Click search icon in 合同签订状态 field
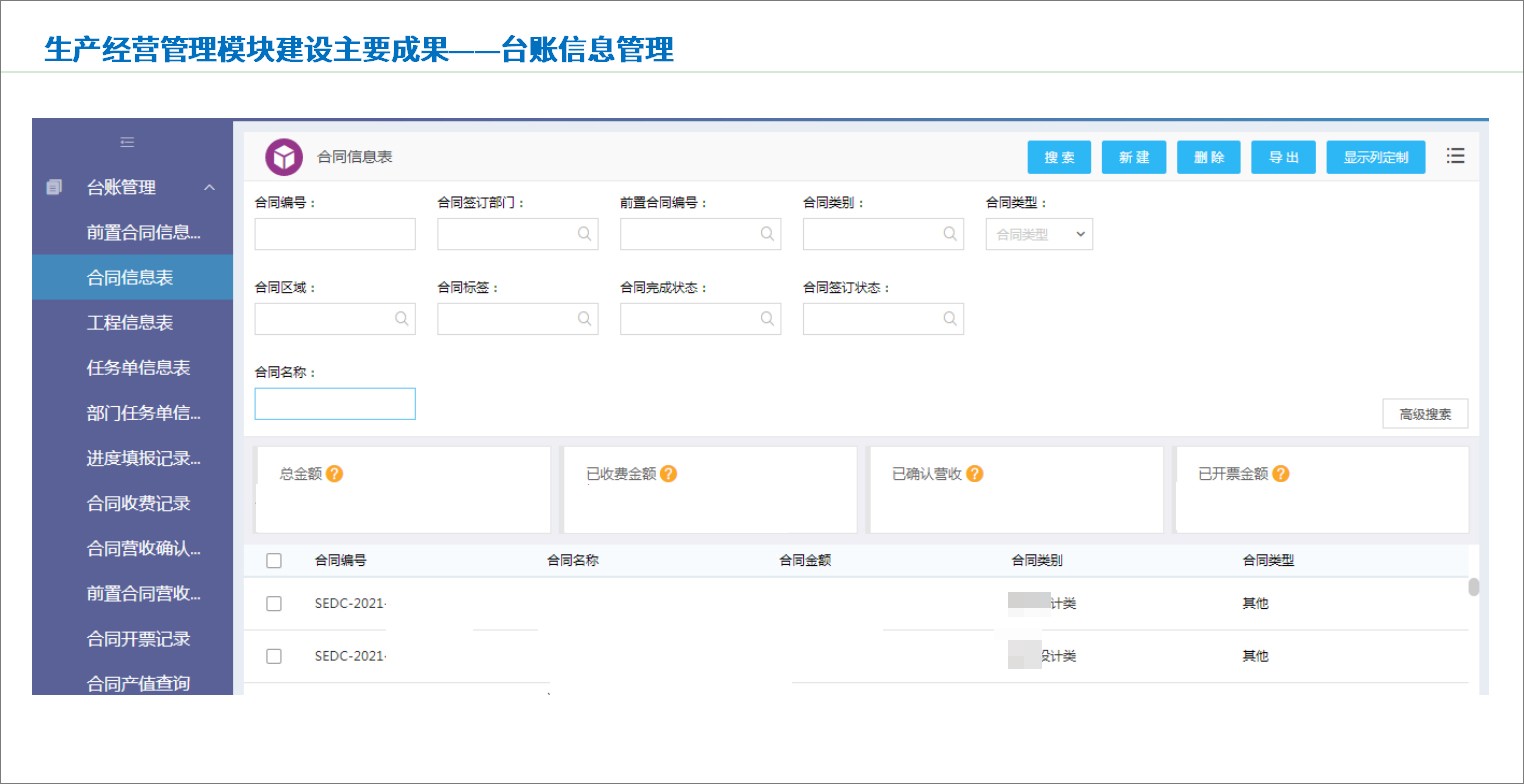1524x784 pixels. click(950, 319)
